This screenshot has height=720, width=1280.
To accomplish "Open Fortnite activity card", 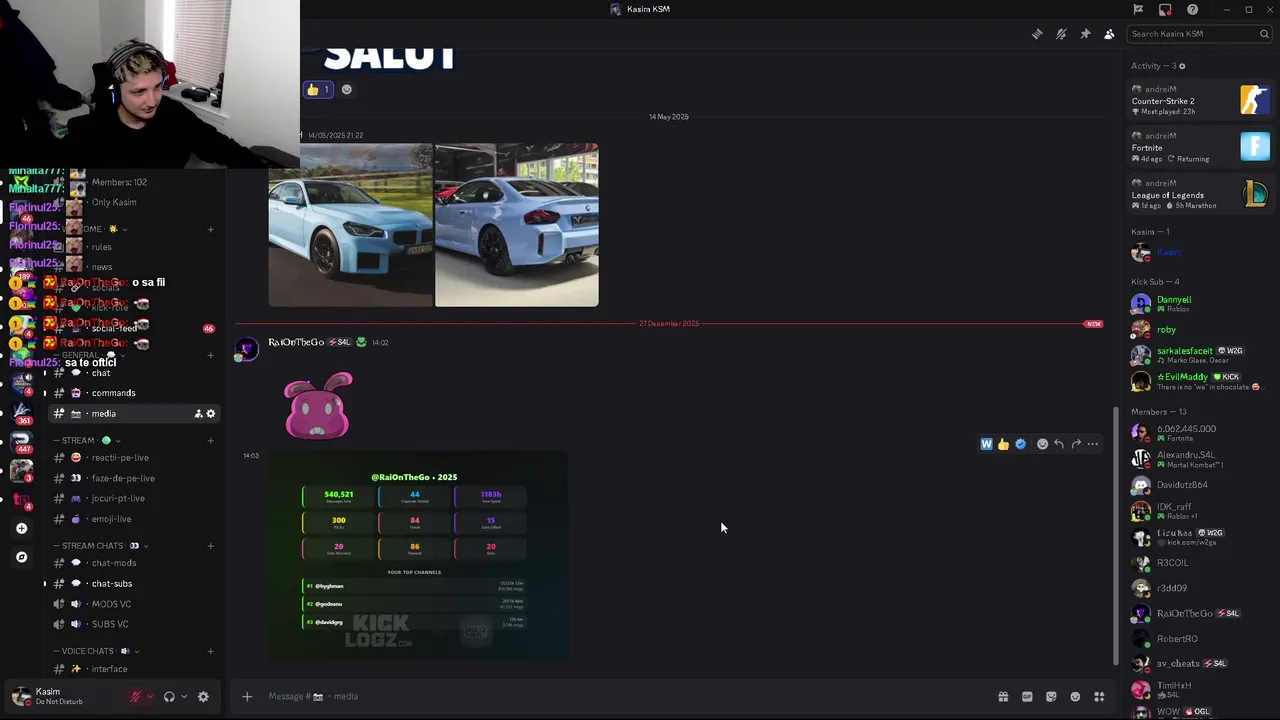I will [1200, 147].
